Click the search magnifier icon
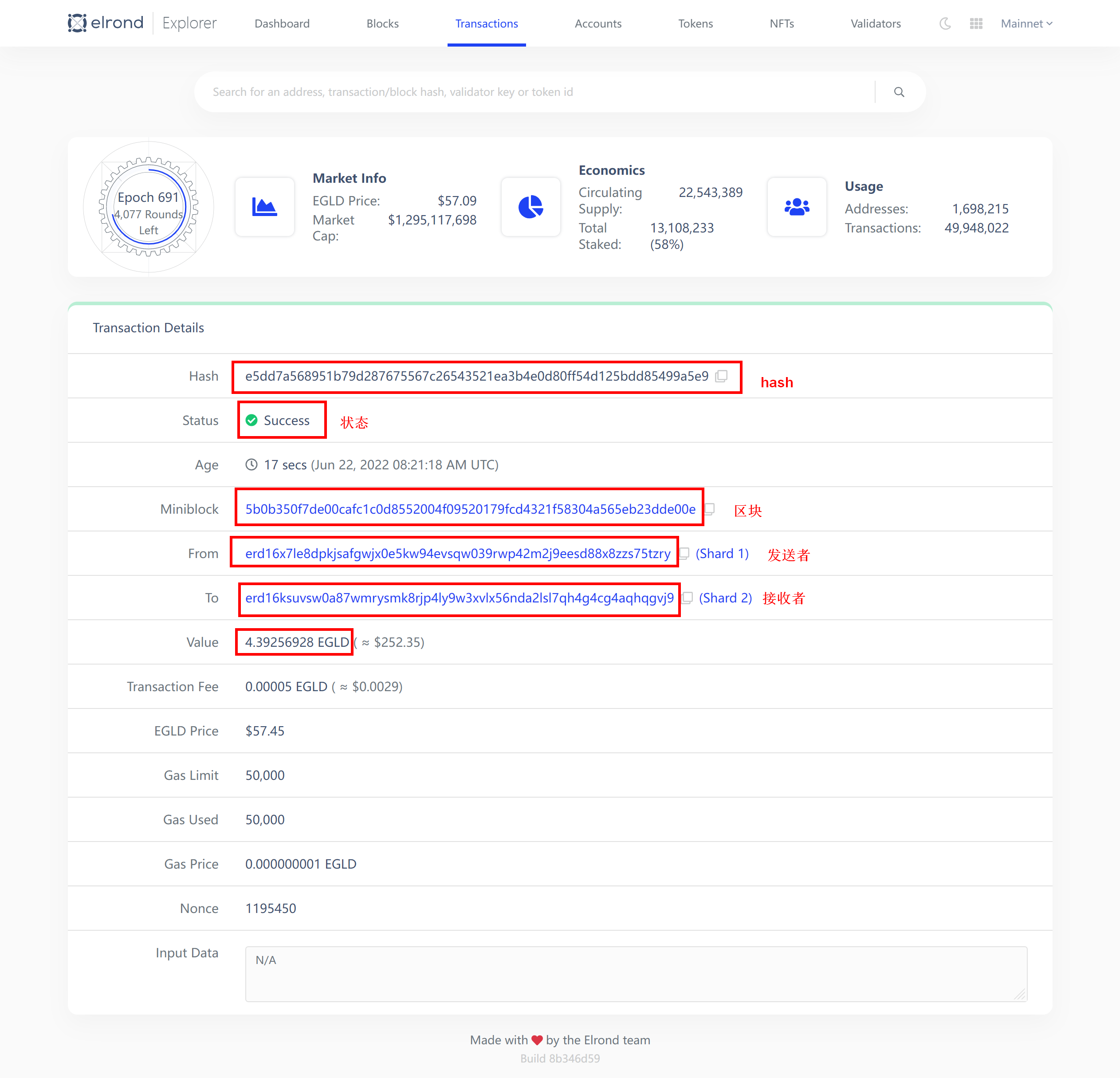This screenshot has height=1078, width=1120. 898,92
